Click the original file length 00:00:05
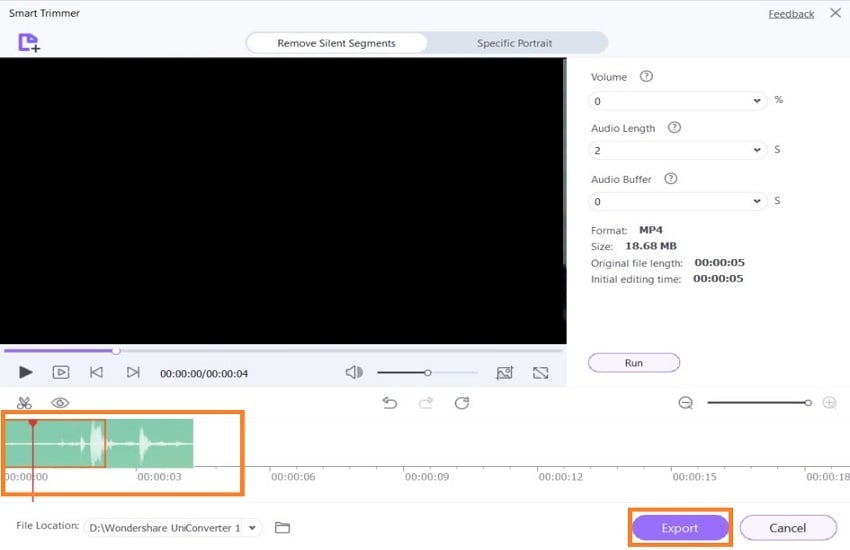 click(720, 263)
